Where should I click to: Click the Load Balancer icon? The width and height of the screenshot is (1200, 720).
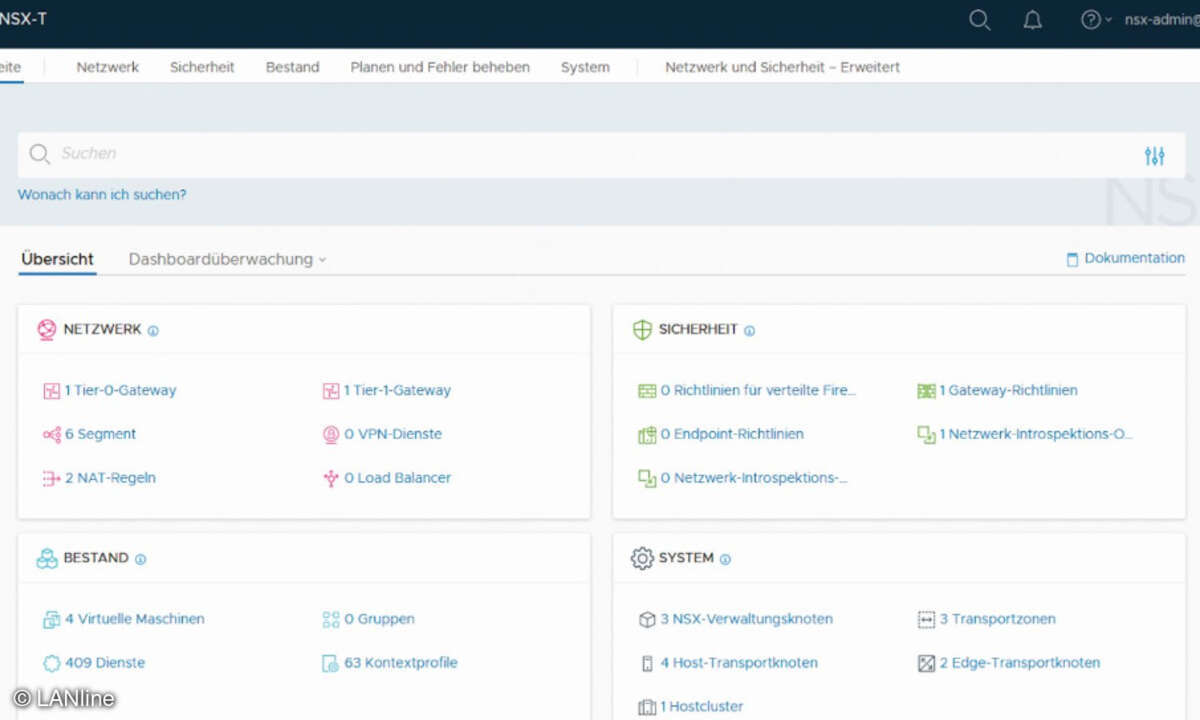point(331,479)
